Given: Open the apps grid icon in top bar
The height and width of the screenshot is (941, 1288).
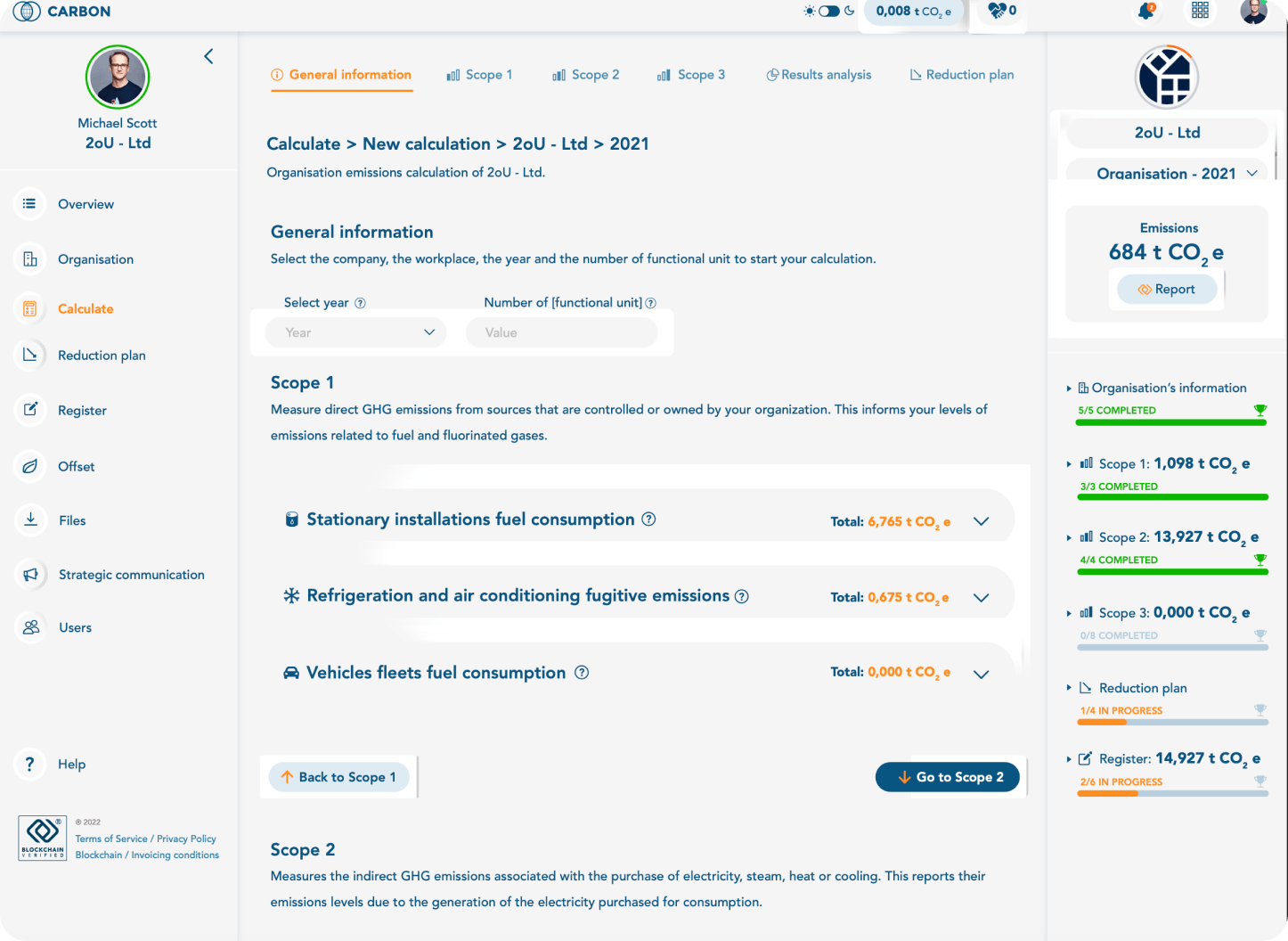Looking at the screenshot, I should pyautogui.click(x=1200, y=11).
